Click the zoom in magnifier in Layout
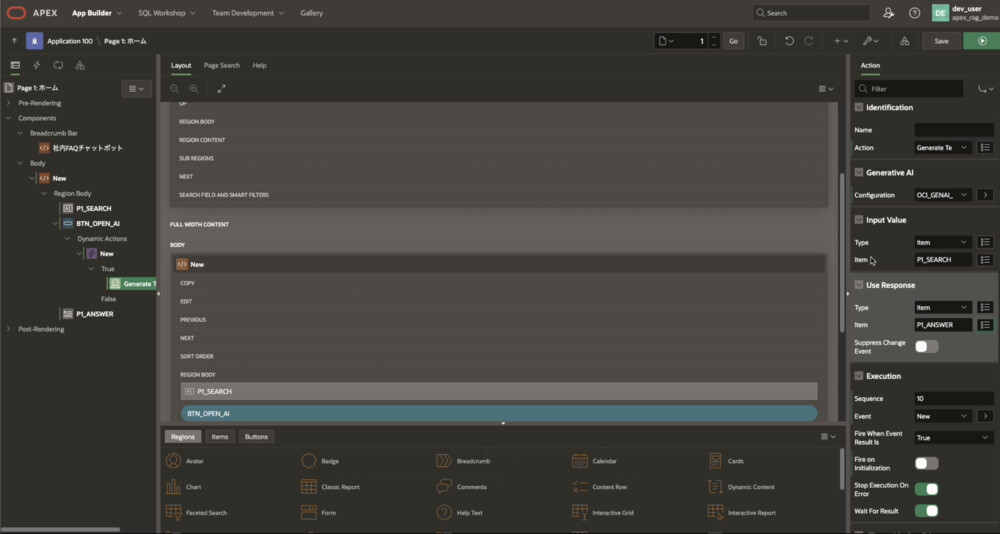 [194, 89]
